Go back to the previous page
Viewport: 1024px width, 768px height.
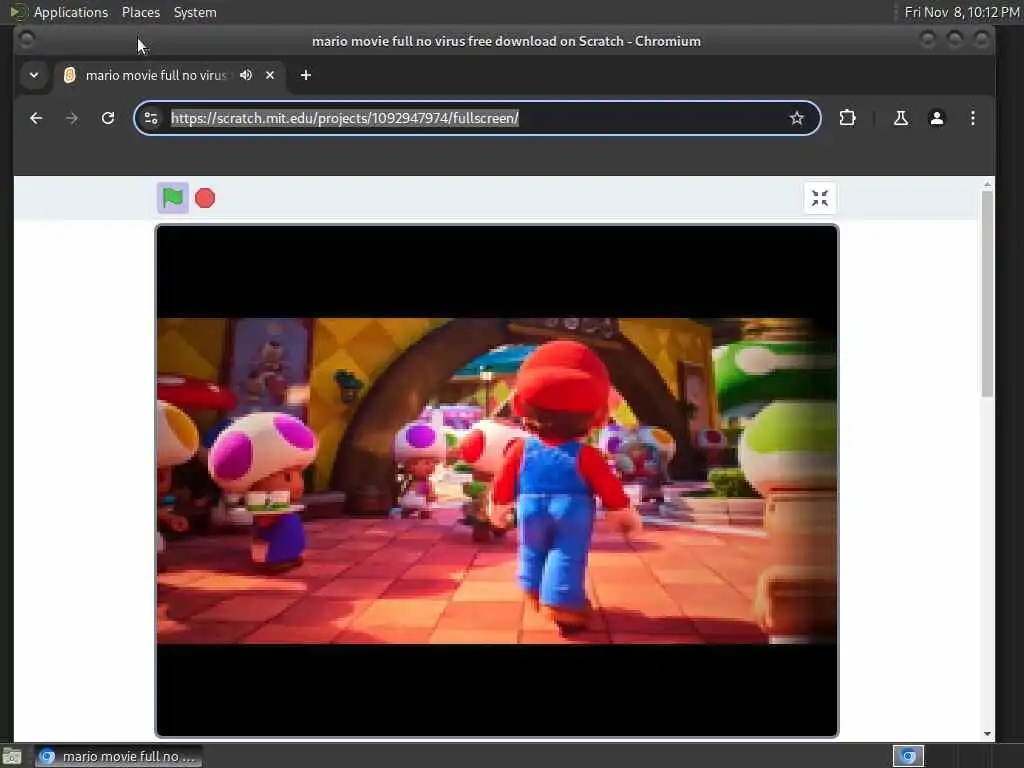[36, 118]
